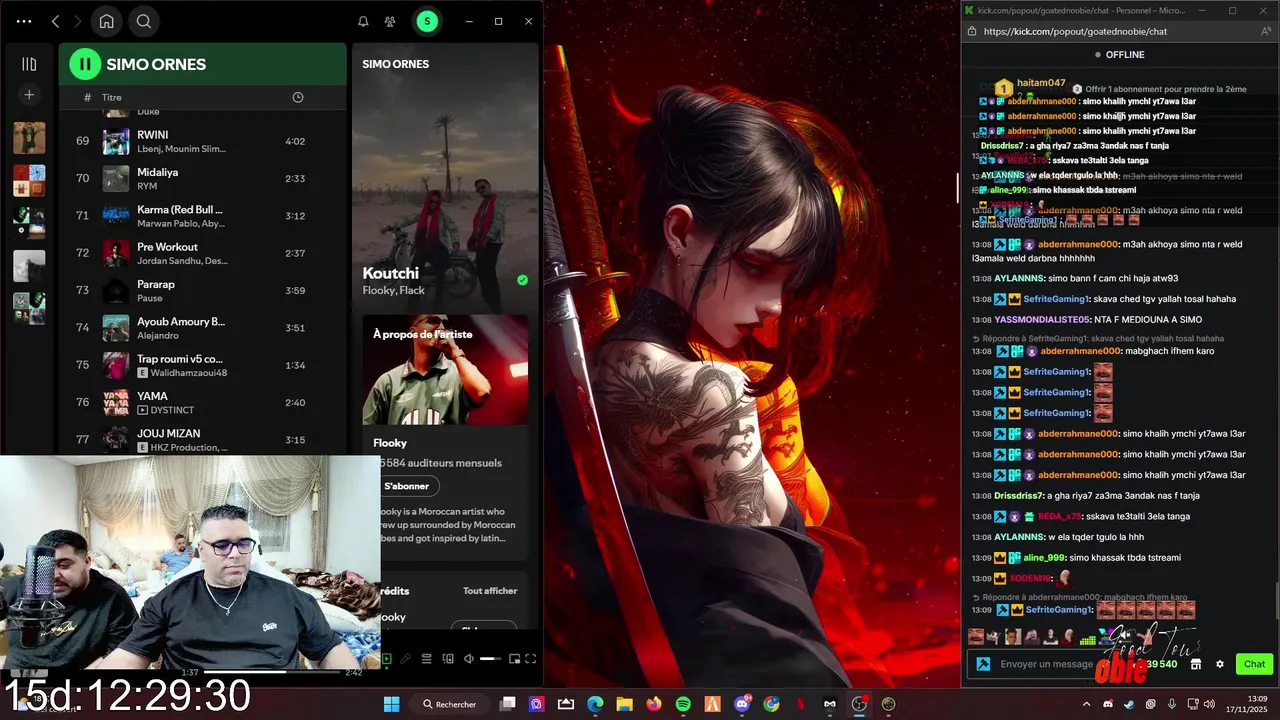This screenshot has width=1280, height=720.
Task: Follow Flooky with S'abonner button
Action: click(407, 486)
